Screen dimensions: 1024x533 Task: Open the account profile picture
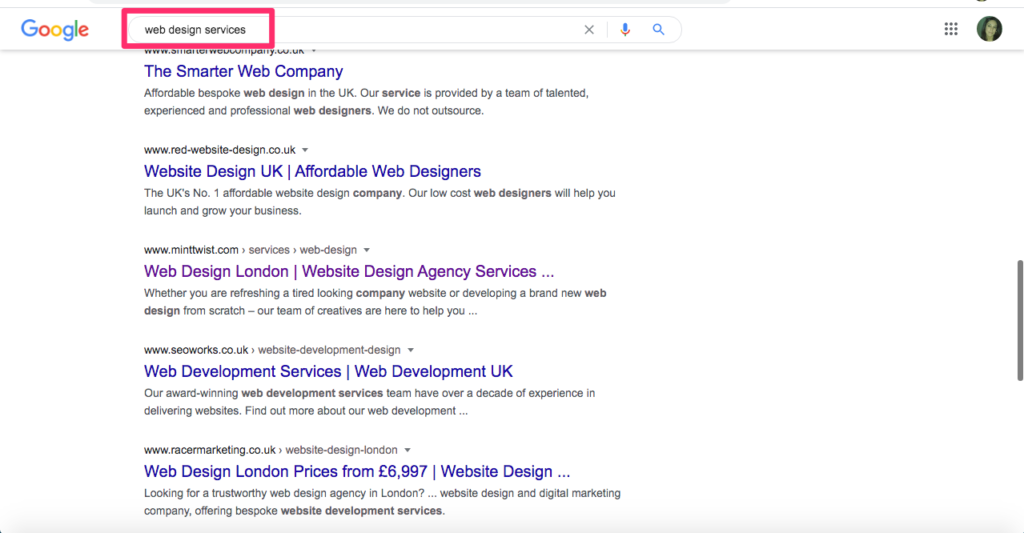(x=989, y=29)
